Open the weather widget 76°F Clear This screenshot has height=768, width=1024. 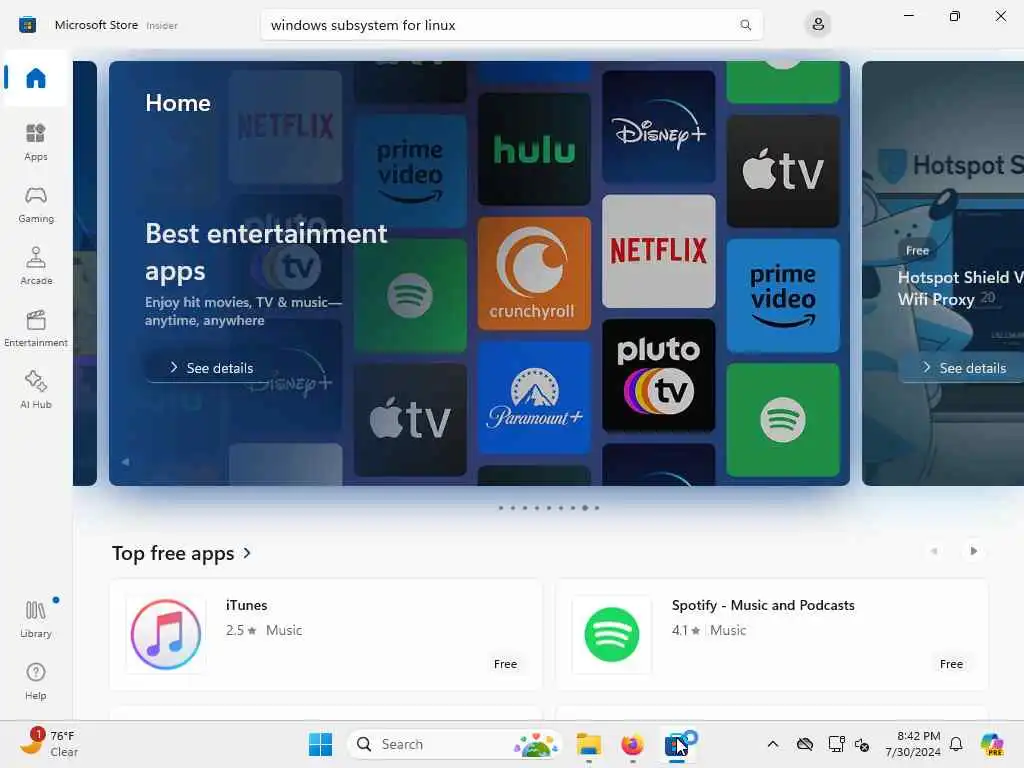pos(50,743)
